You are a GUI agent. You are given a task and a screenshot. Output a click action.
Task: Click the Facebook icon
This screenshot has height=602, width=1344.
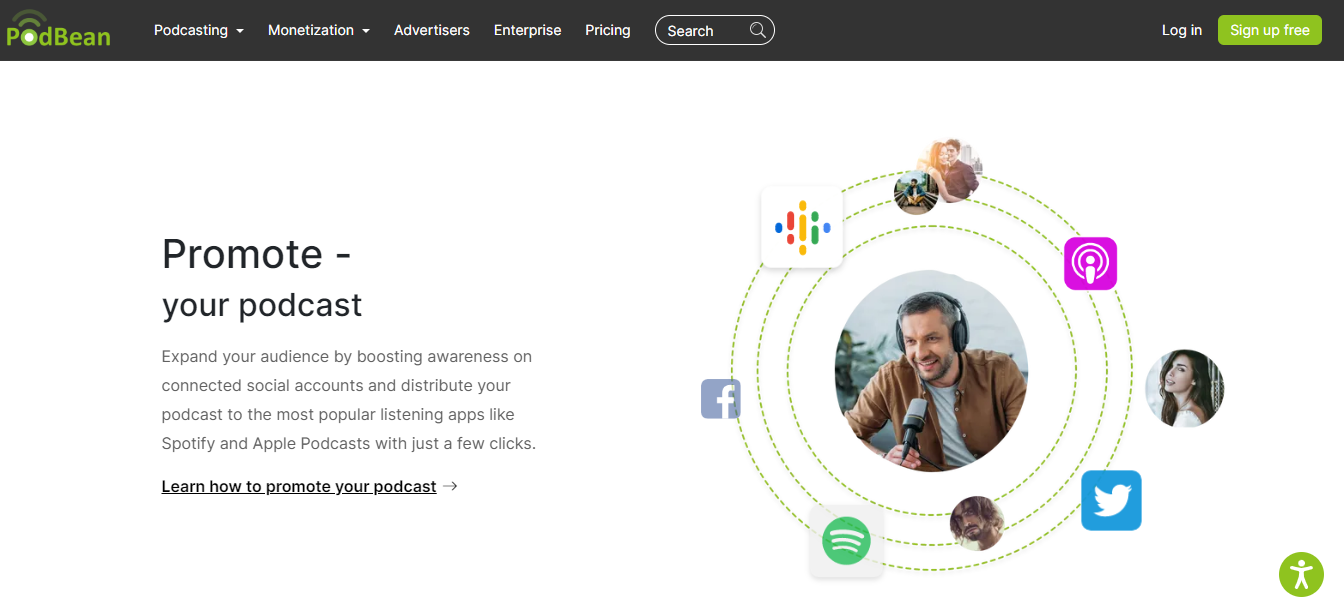(x=721, y=399)
